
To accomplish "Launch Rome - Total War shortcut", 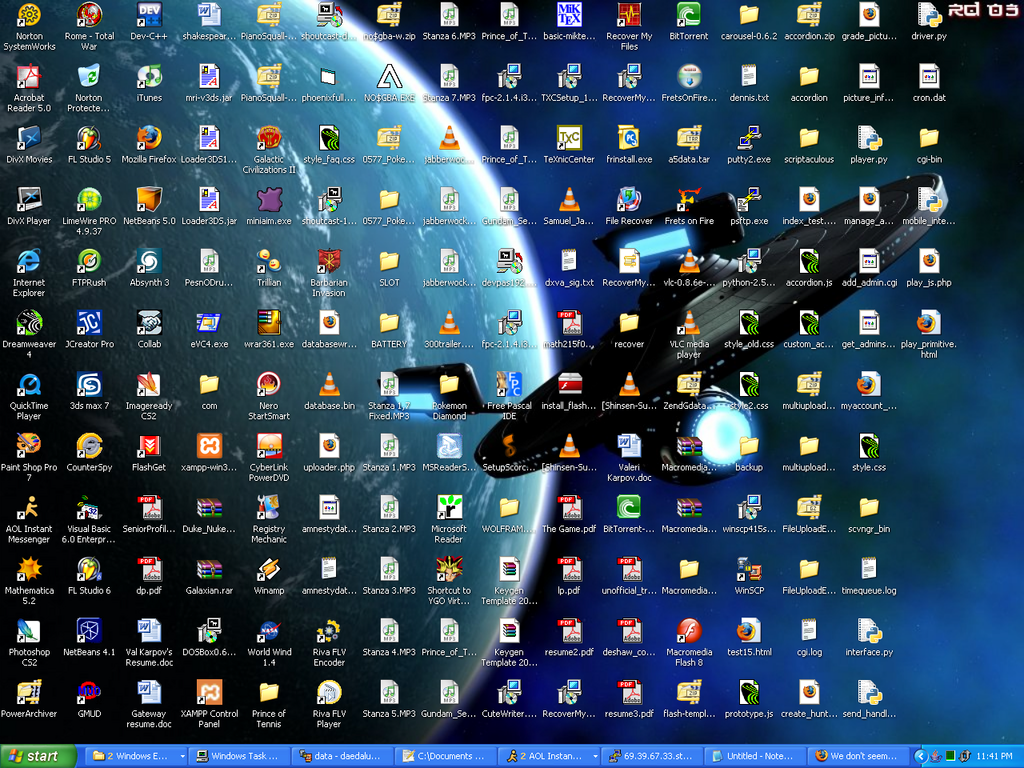I will pos(89,26).
